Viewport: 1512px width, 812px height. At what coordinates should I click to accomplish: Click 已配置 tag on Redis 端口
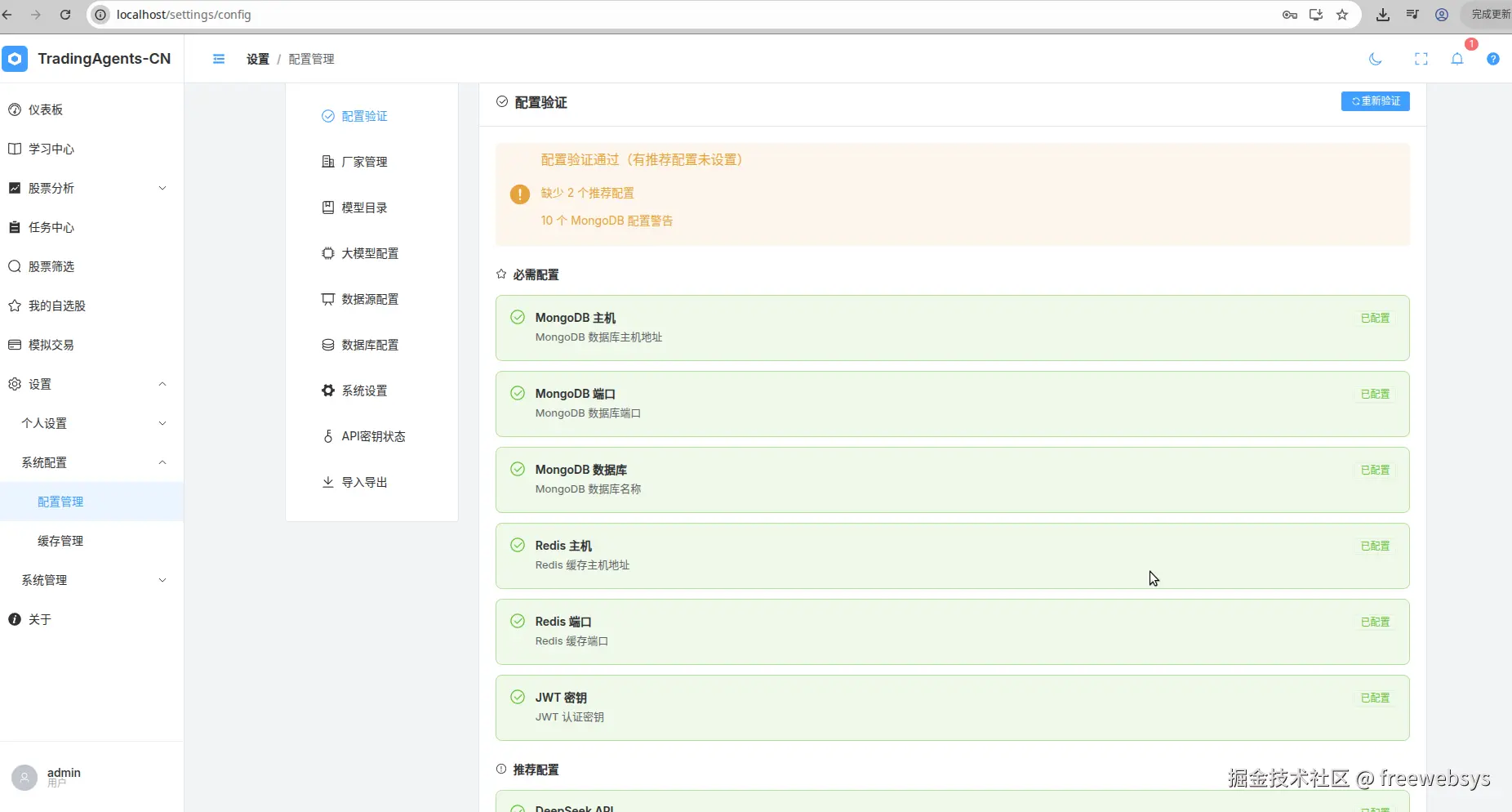(x=1375, y=622)
